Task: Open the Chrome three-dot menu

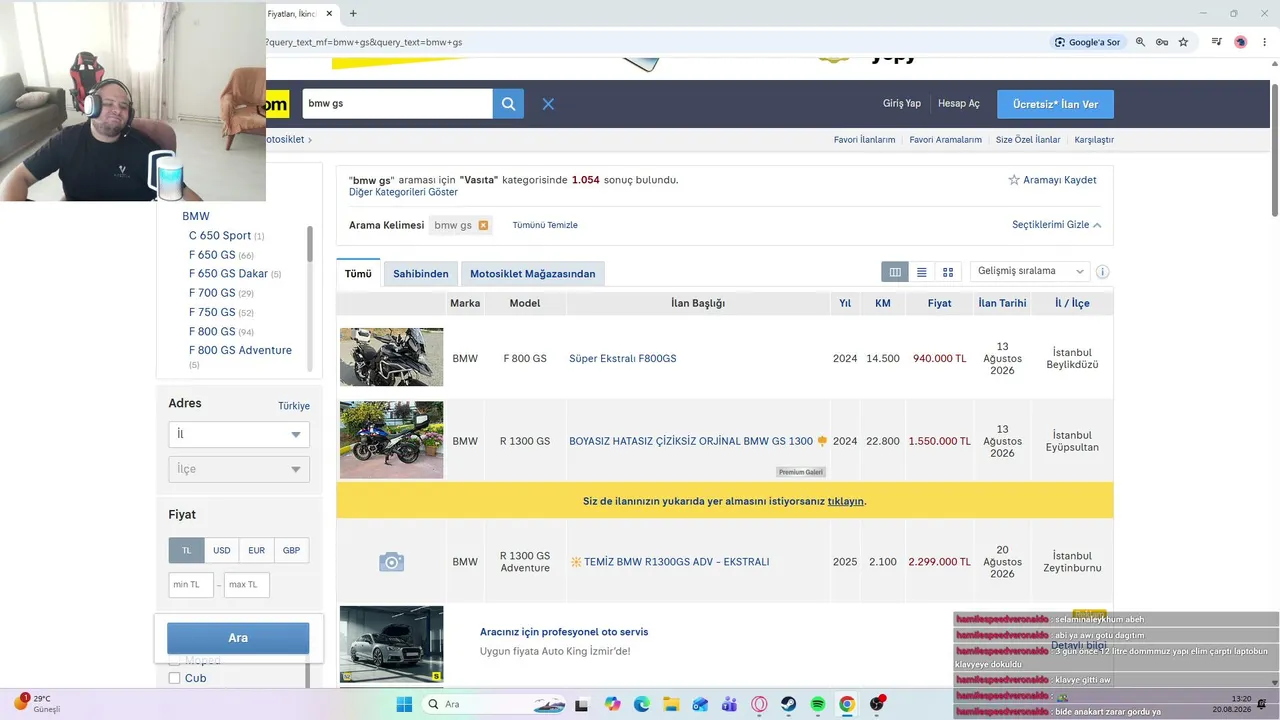Action: (x=1265, y=42)
